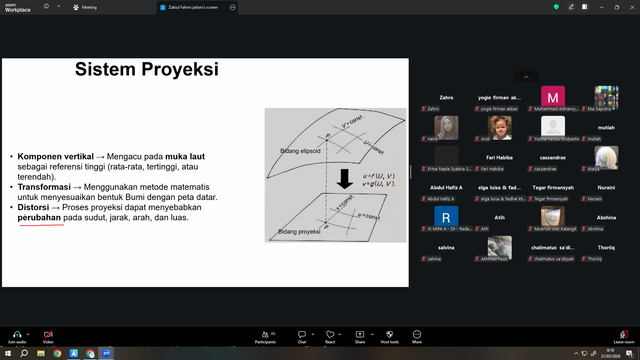
Task: Open the meeting info icon
Action: pos(46,6)
